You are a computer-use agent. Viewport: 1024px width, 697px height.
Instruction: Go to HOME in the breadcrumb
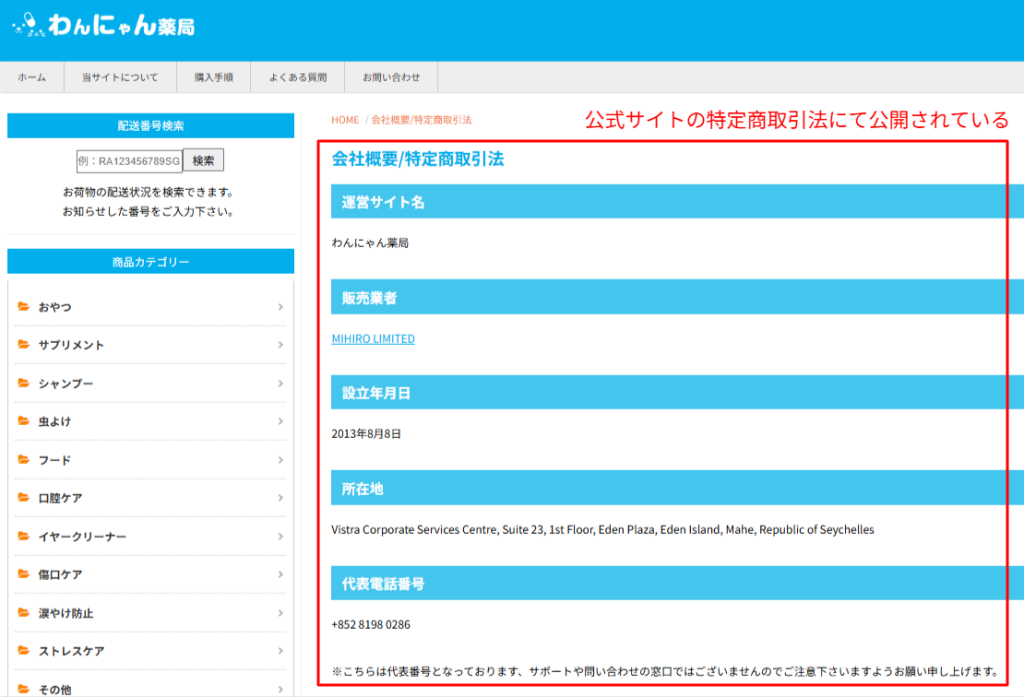[x=345, y=120]
